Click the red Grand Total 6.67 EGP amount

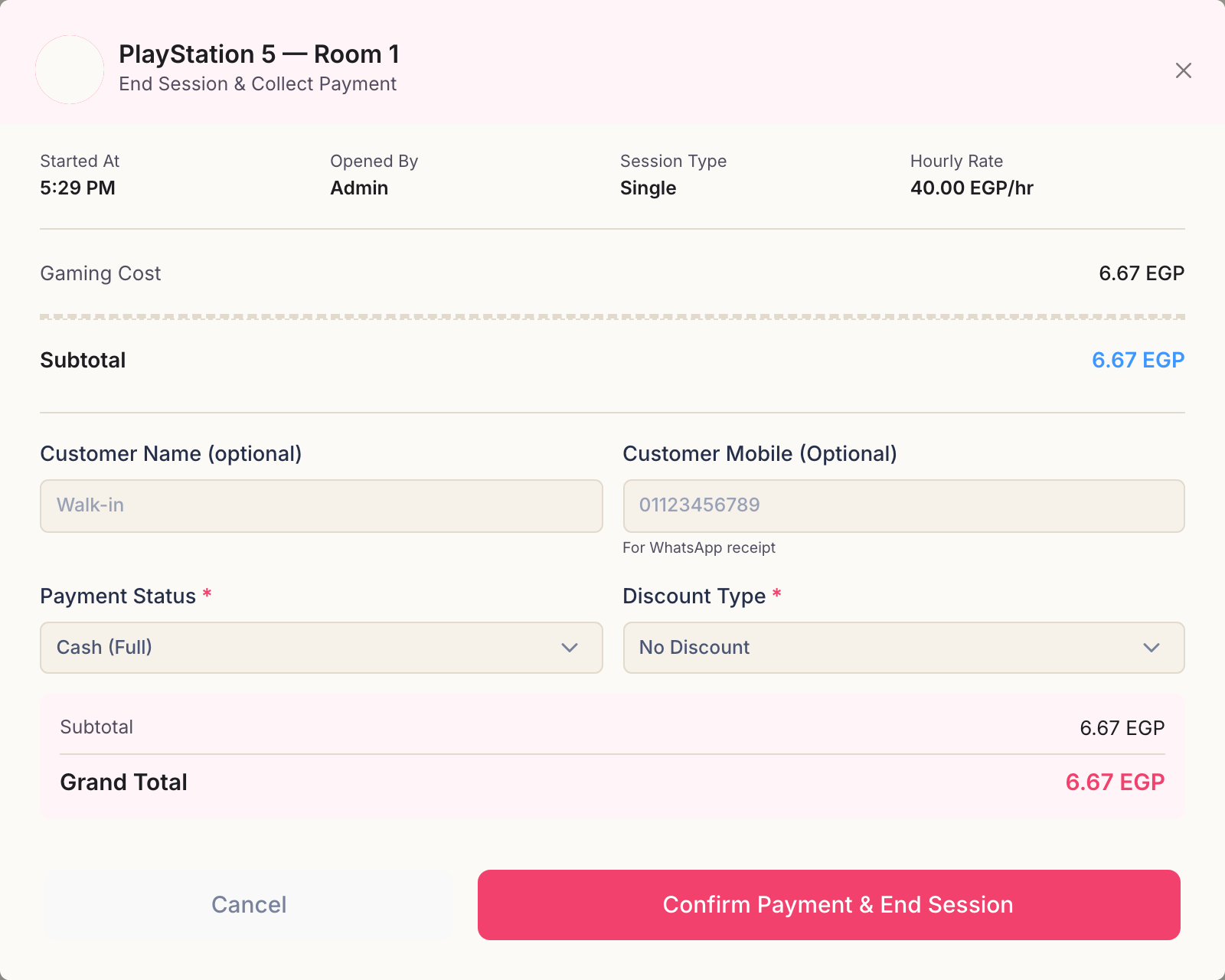[1115, 782]
